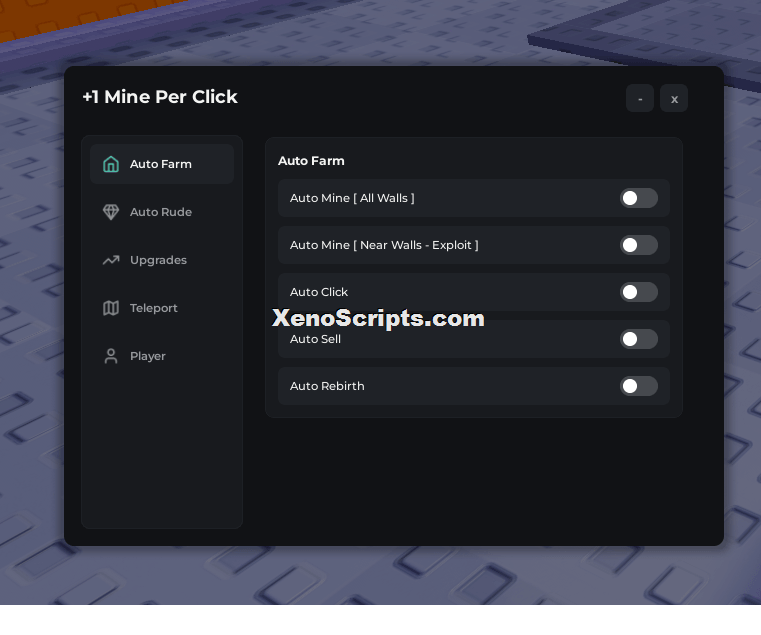Click the diamond icon for Auto Rude
Image resolution: width=761 pixels, height=635 pixels.
111,212
